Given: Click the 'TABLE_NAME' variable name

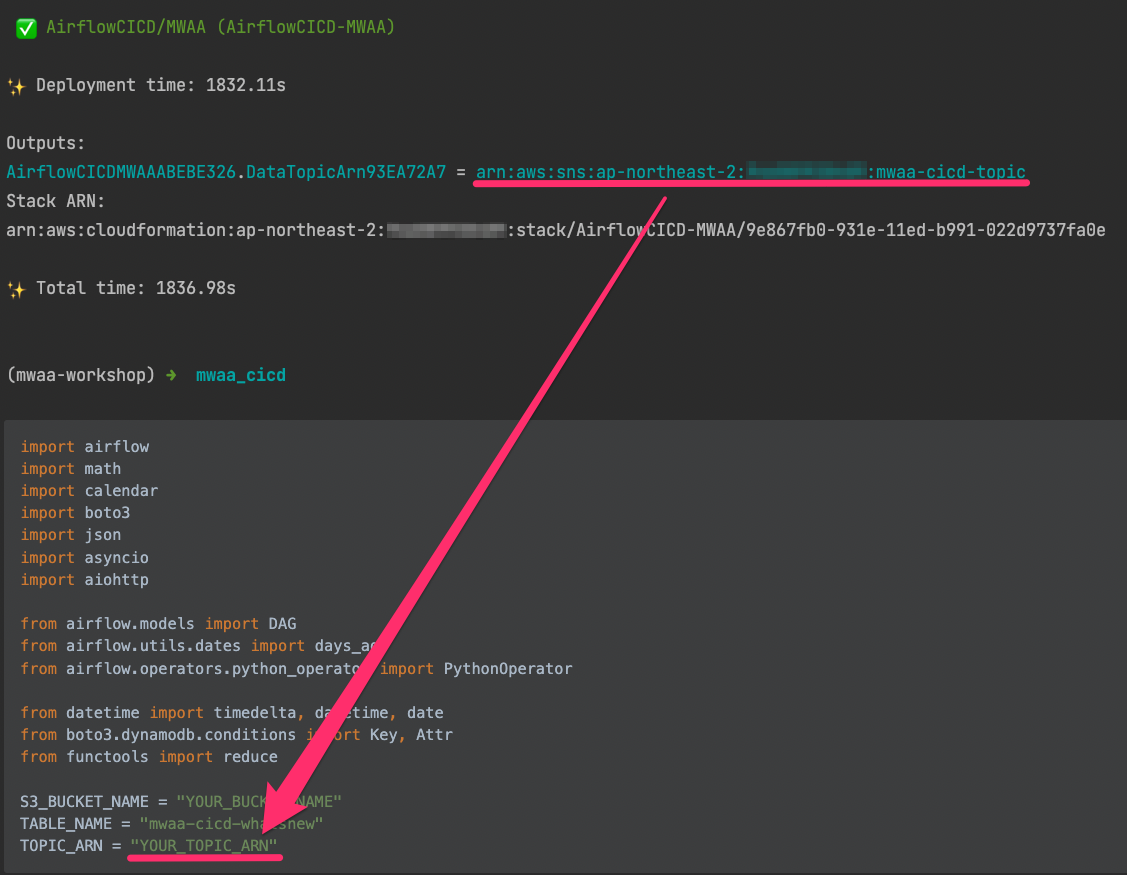Looking at the screenshot, I should pyautogui.click(x=66, y=824).
